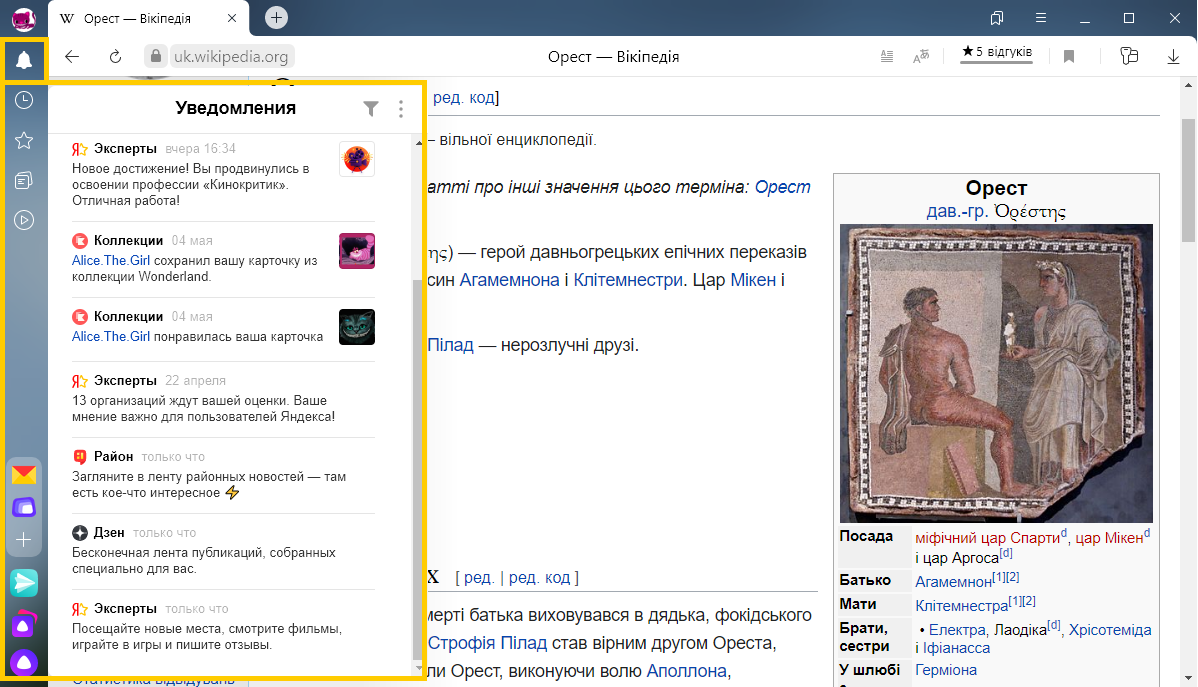
Task: Open the Строфія link
Action: (x=463, y=643)
